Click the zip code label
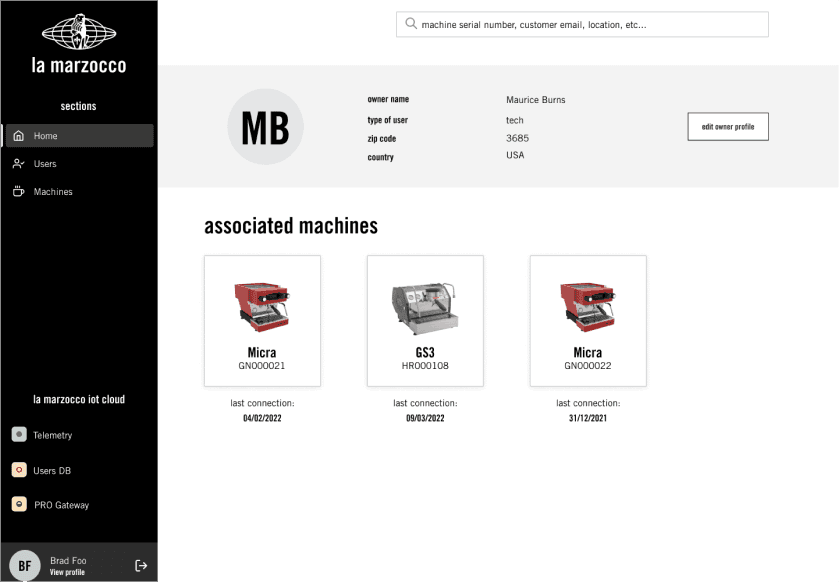 point(382,139)
